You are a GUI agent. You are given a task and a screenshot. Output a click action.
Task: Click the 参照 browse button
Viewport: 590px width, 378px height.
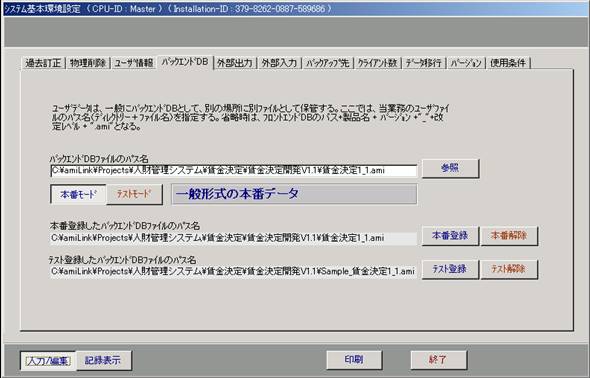pyautogui.click(x=450, y=169)
